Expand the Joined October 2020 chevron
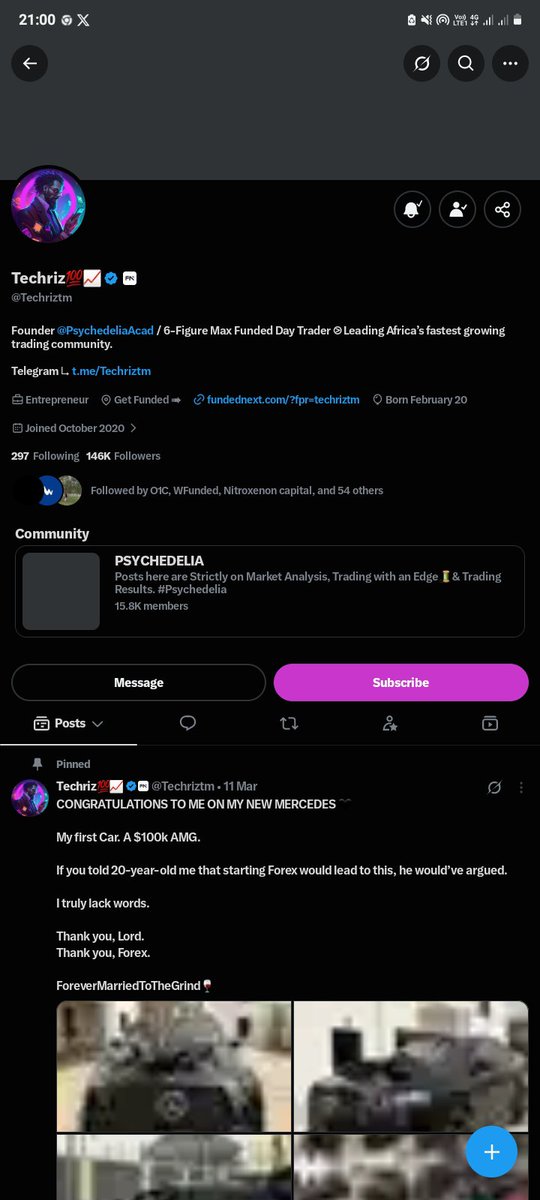This screenshot has height=1200, width=540. 134,428
